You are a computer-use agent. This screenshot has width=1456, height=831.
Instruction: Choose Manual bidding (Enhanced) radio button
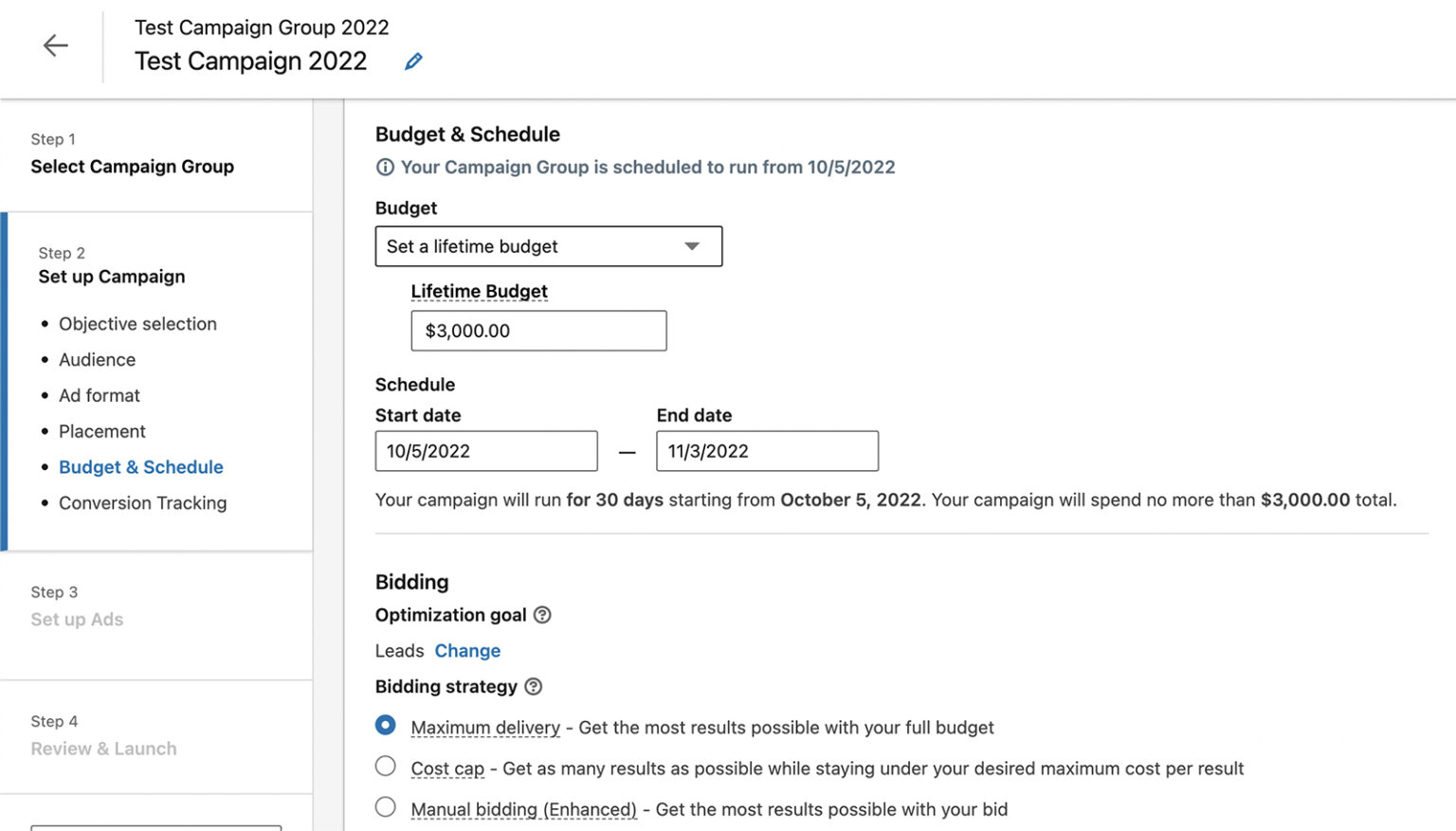pyautogui.click(x=386, y=807)
